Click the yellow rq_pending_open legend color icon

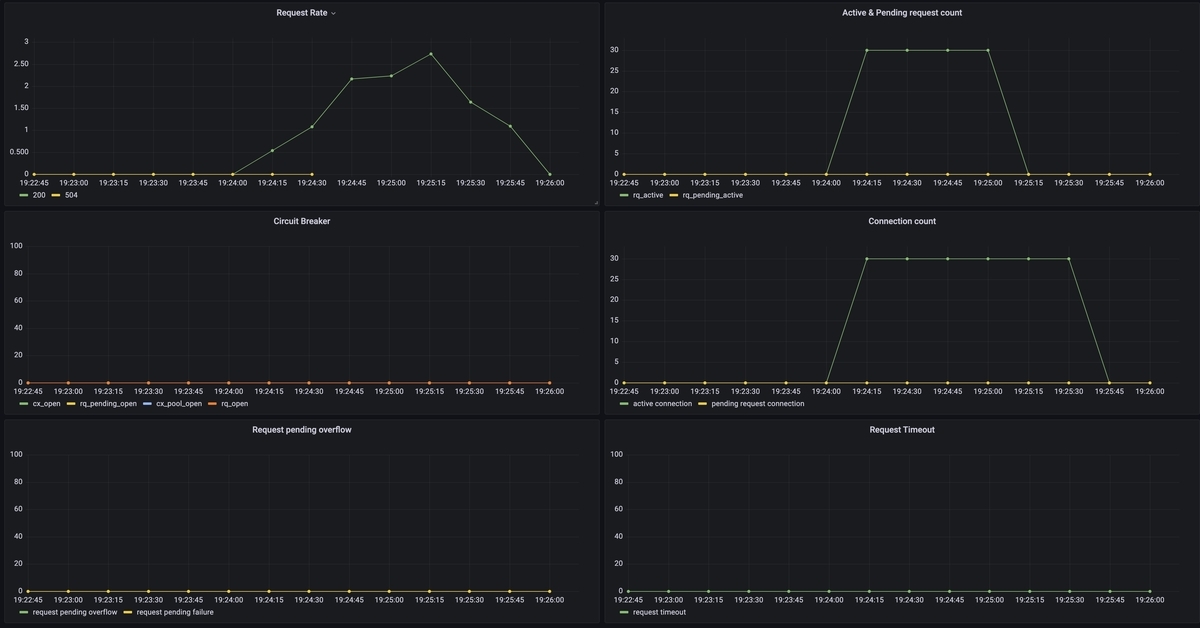pos(71,404)
